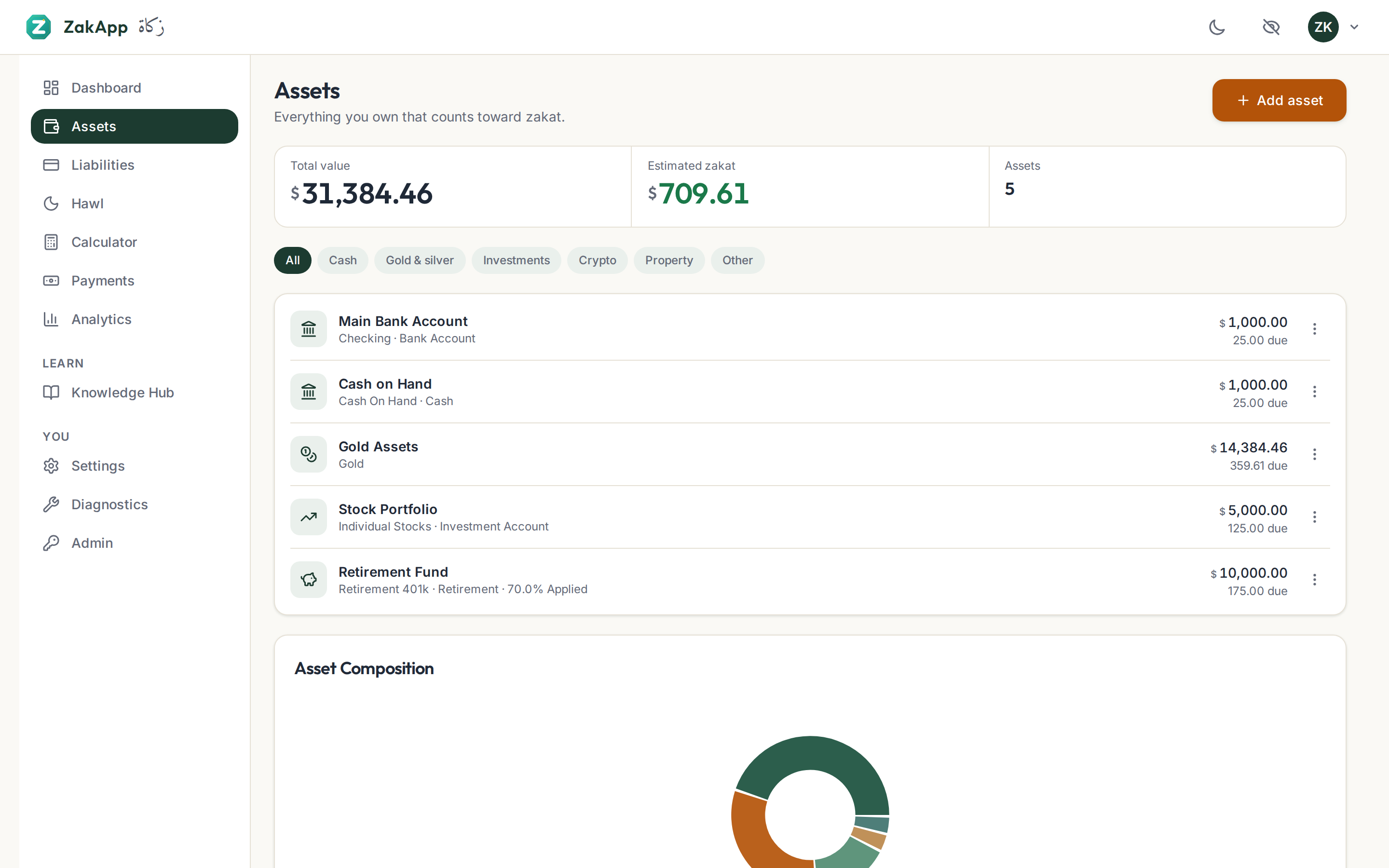Image resolution: width=1389 pixels, height=868 pixels.
Task: Select the All filter chip
Action: click(x=293, y=260)
